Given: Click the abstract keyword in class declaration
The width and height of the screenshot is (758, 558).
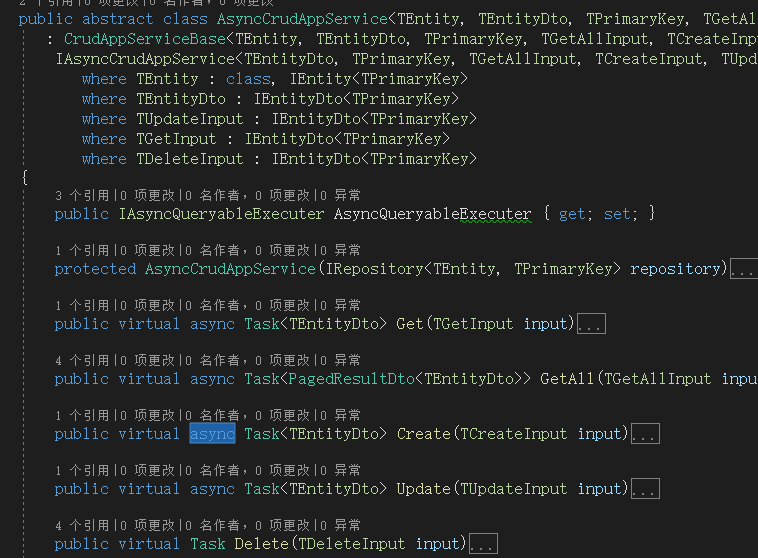Looking at the screenshot, I should (117, 19).
